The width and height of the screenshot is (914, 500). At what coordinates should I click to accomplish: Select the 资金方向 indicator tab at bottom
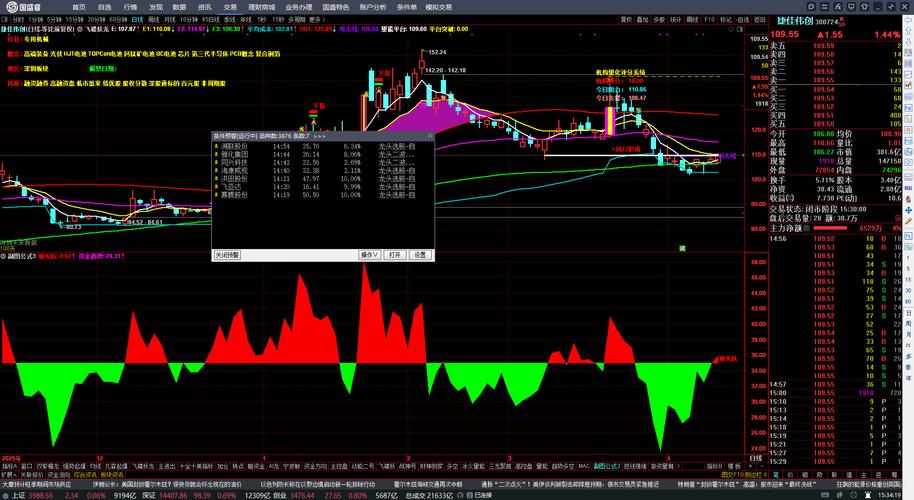tap(315, 466)
